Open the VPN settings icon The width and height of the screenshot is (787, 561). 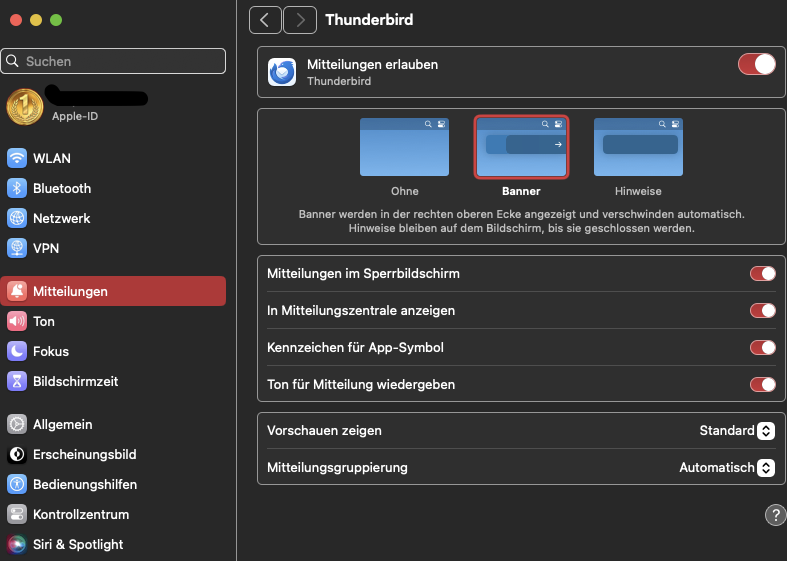[17, 248]
